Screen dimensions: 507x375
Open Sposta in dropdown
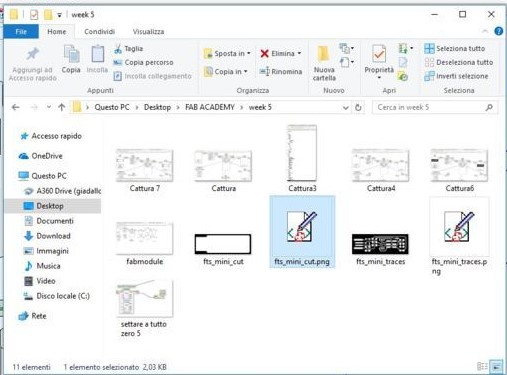(227, 53)
